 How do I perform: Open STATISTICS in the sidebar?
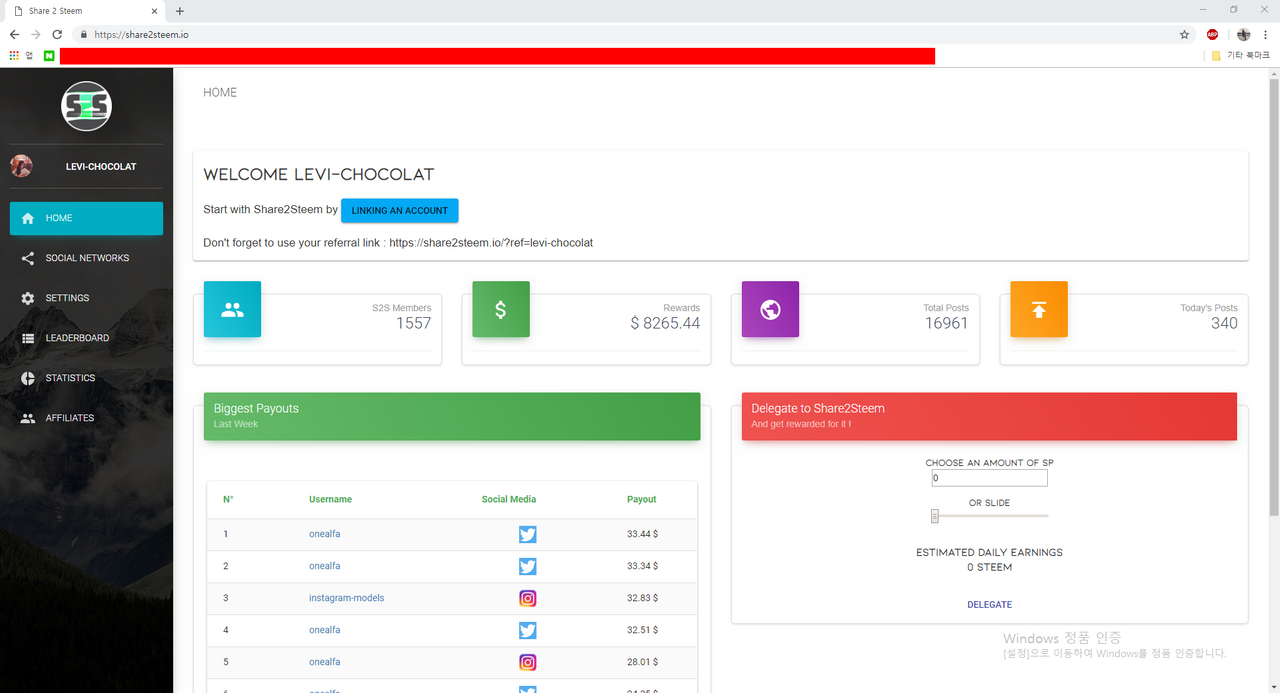click(x=86, y=378)
